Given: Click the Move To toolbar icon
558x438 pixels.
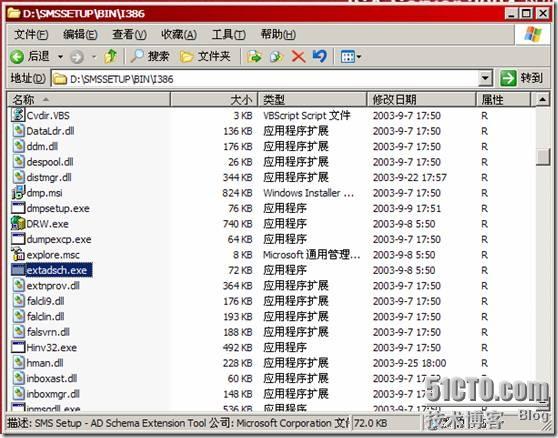Looking at the screenshot, I should tap(254, 57).
